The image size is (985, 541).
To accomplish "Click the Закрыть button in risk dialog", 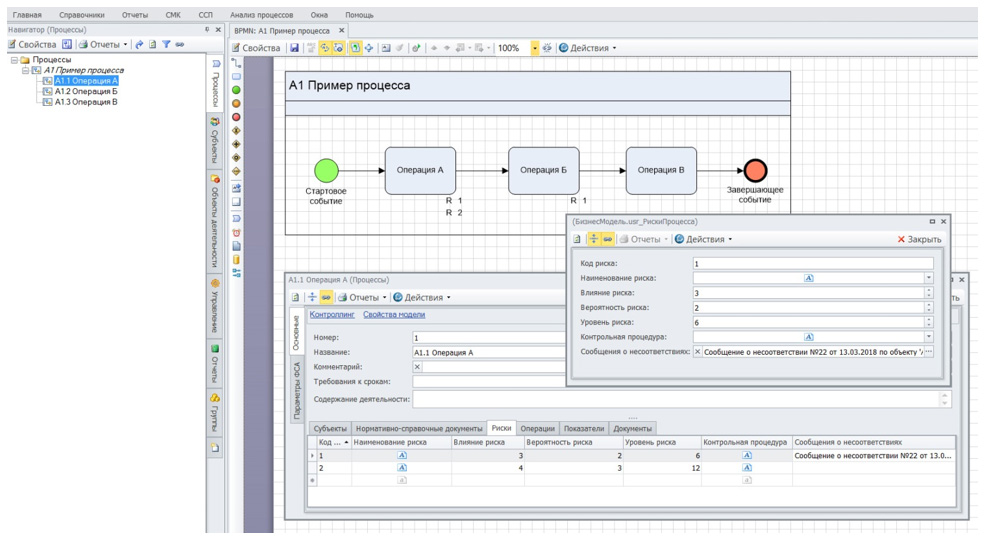I will (x=919, y=240).
